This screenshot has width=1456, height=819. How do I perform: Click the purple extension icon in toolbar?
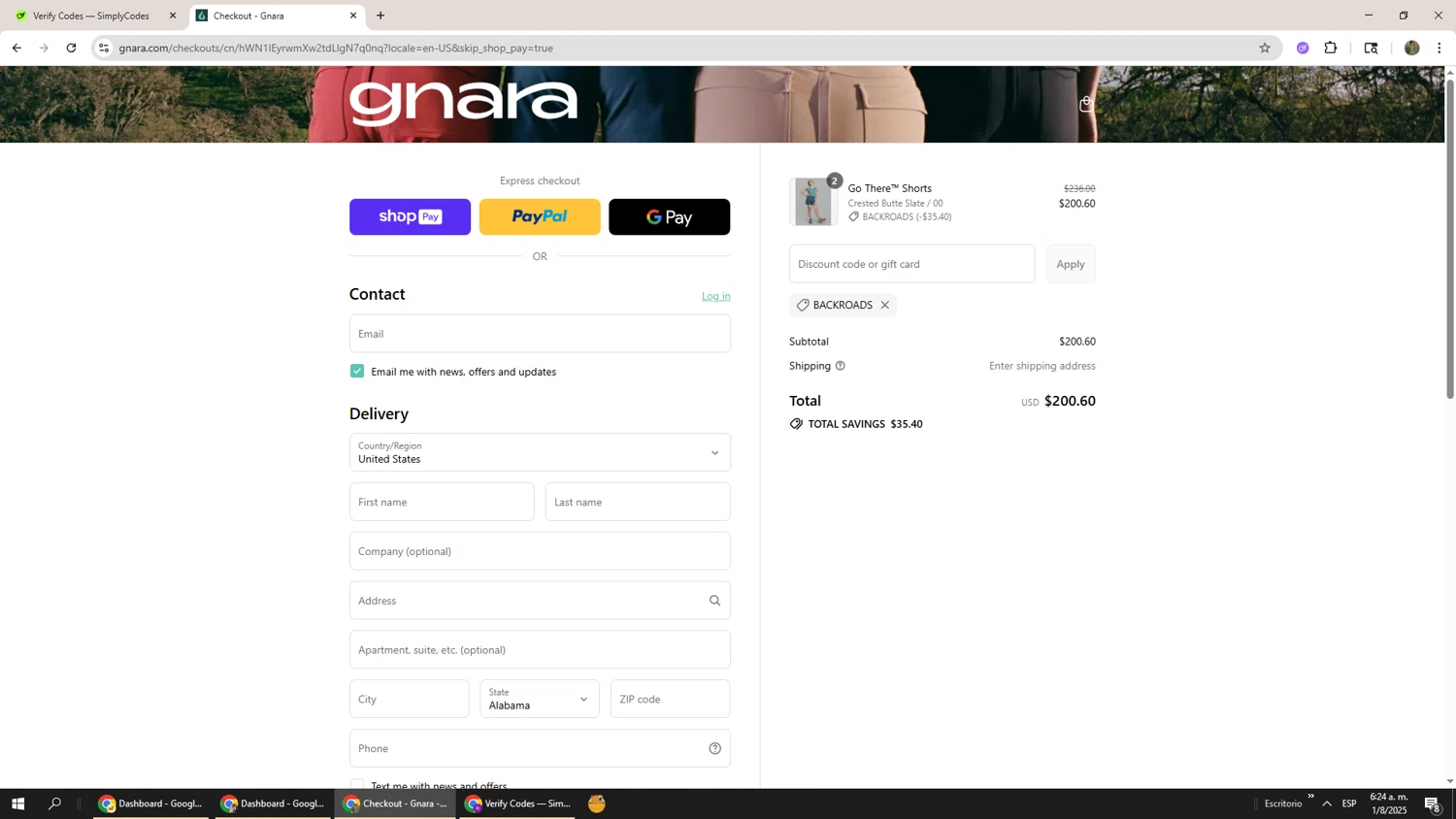click(1303, 48)
